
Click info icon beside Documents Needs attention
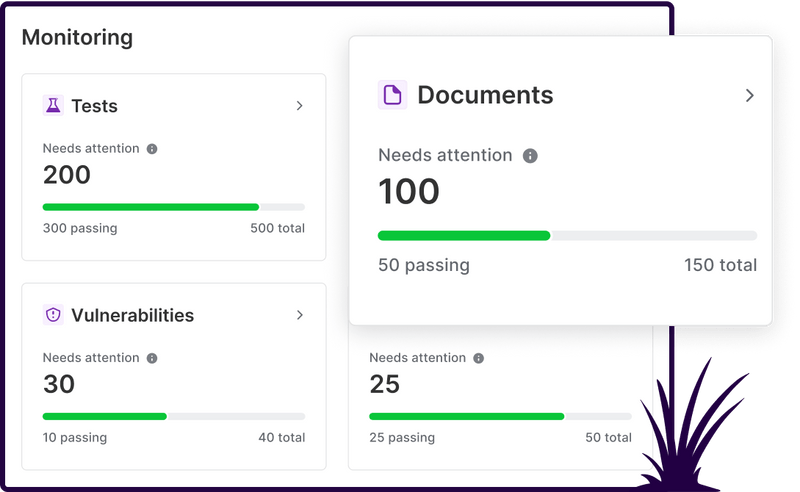[531, 156]
